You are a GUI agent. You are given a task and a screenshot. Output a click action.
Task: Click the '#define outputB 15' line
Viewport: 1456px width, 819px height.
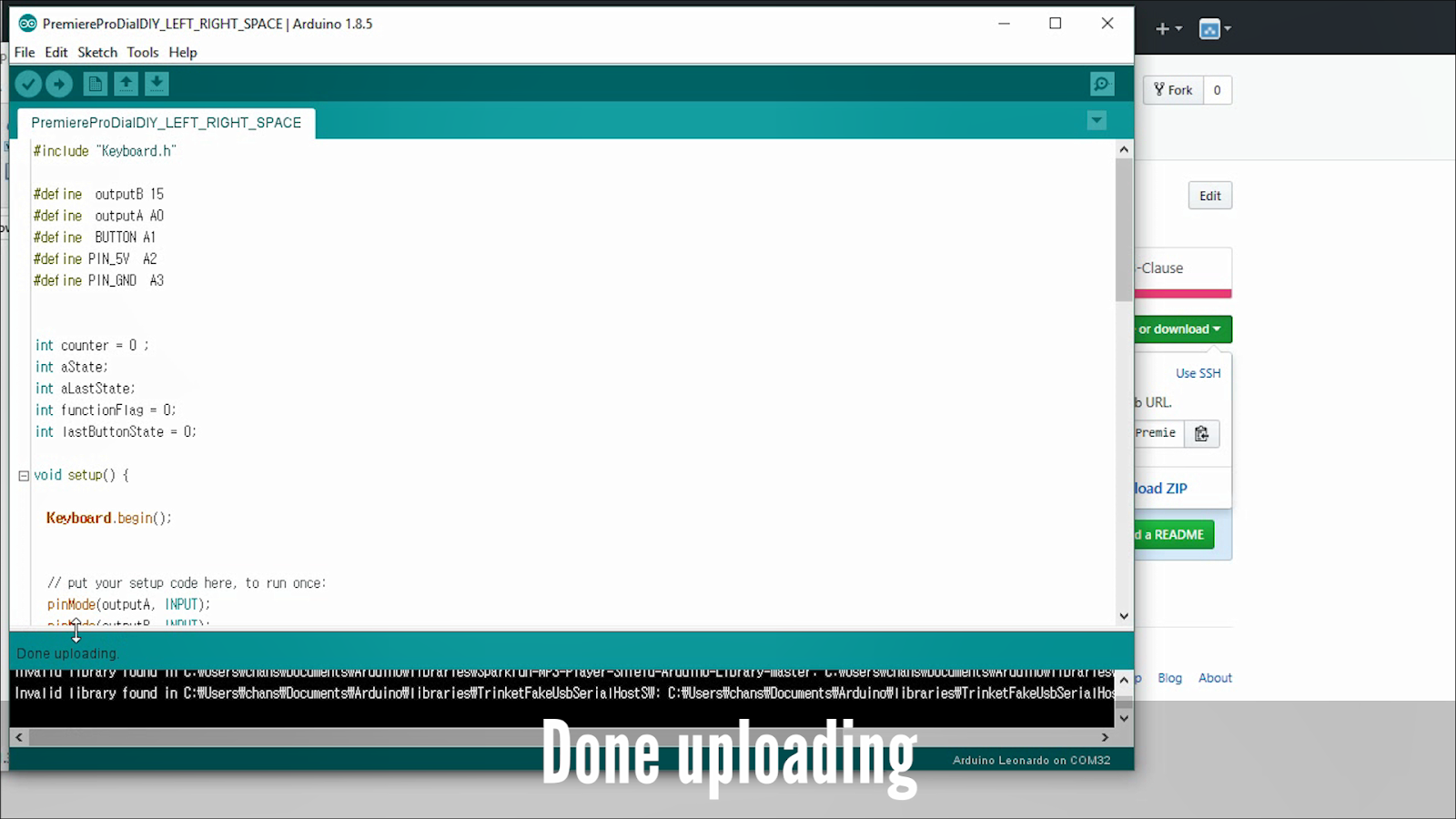[x=98, y=195]
